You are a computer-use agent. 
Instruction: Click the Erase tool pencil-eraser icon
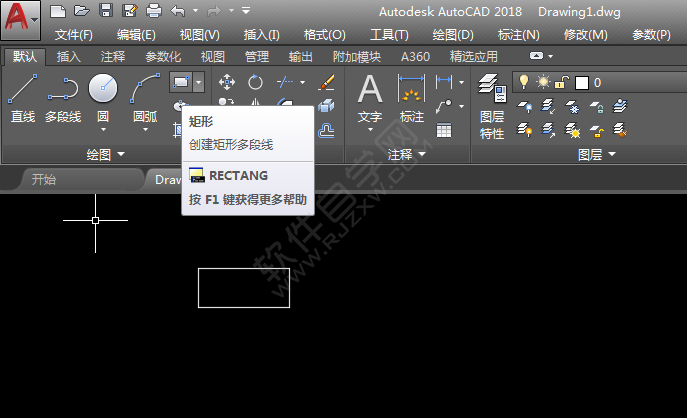coord(326,82)
